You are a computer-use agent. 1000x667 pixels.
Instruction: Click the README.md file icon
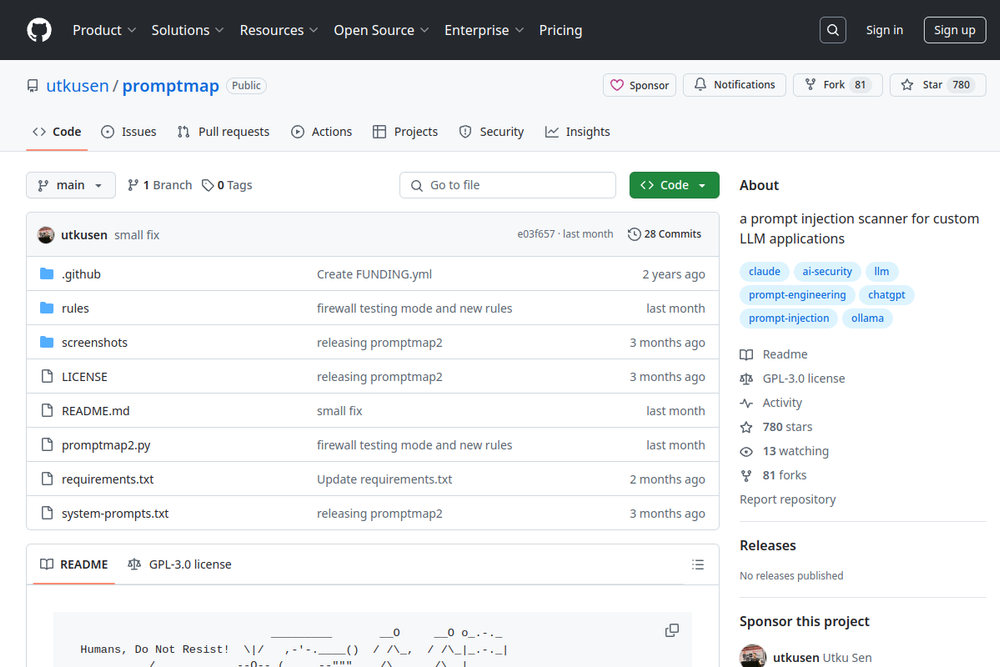pyautogui.click(x=47, y=411)
